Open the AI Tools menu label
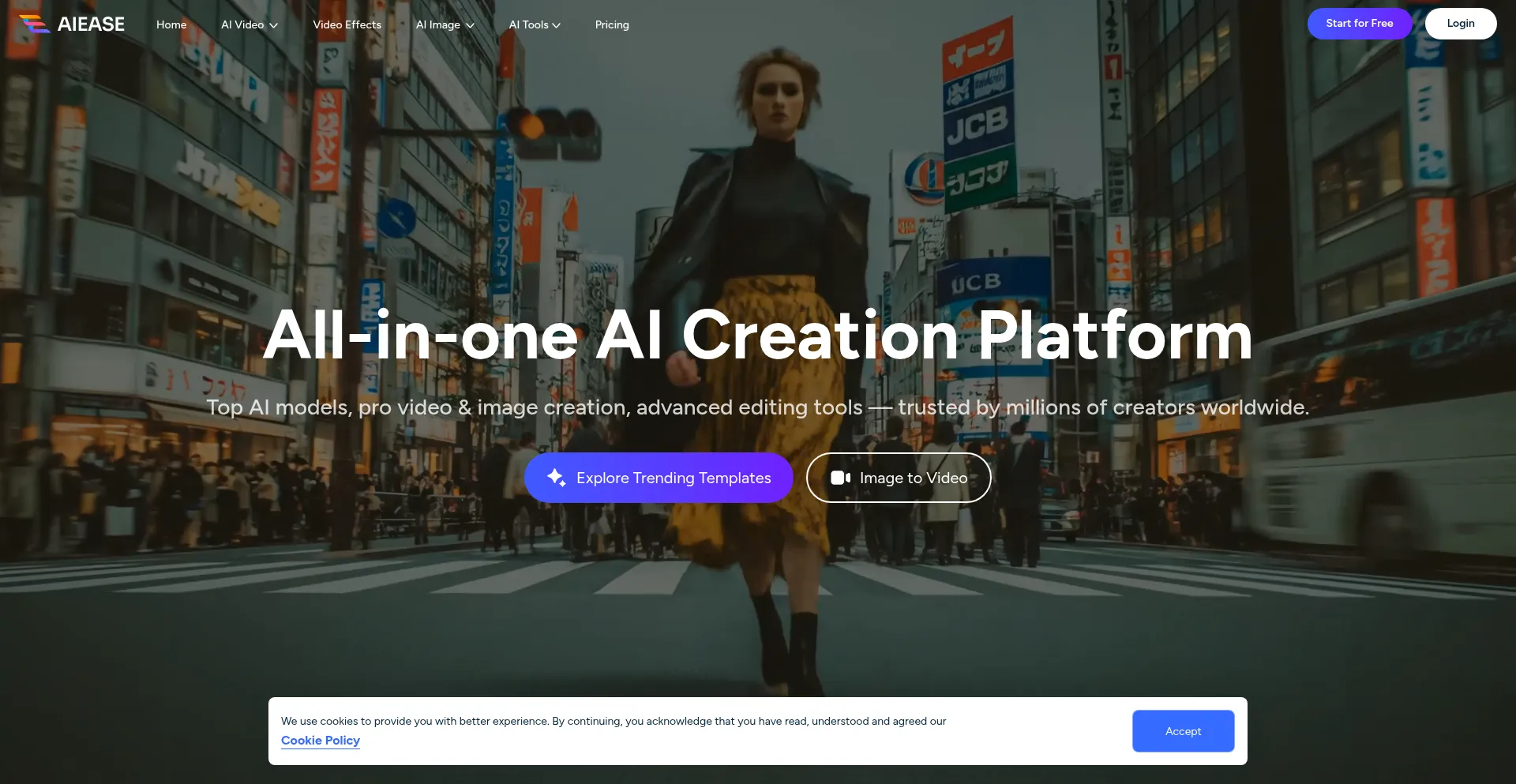 pyautogui.click(x=528, y=24)
